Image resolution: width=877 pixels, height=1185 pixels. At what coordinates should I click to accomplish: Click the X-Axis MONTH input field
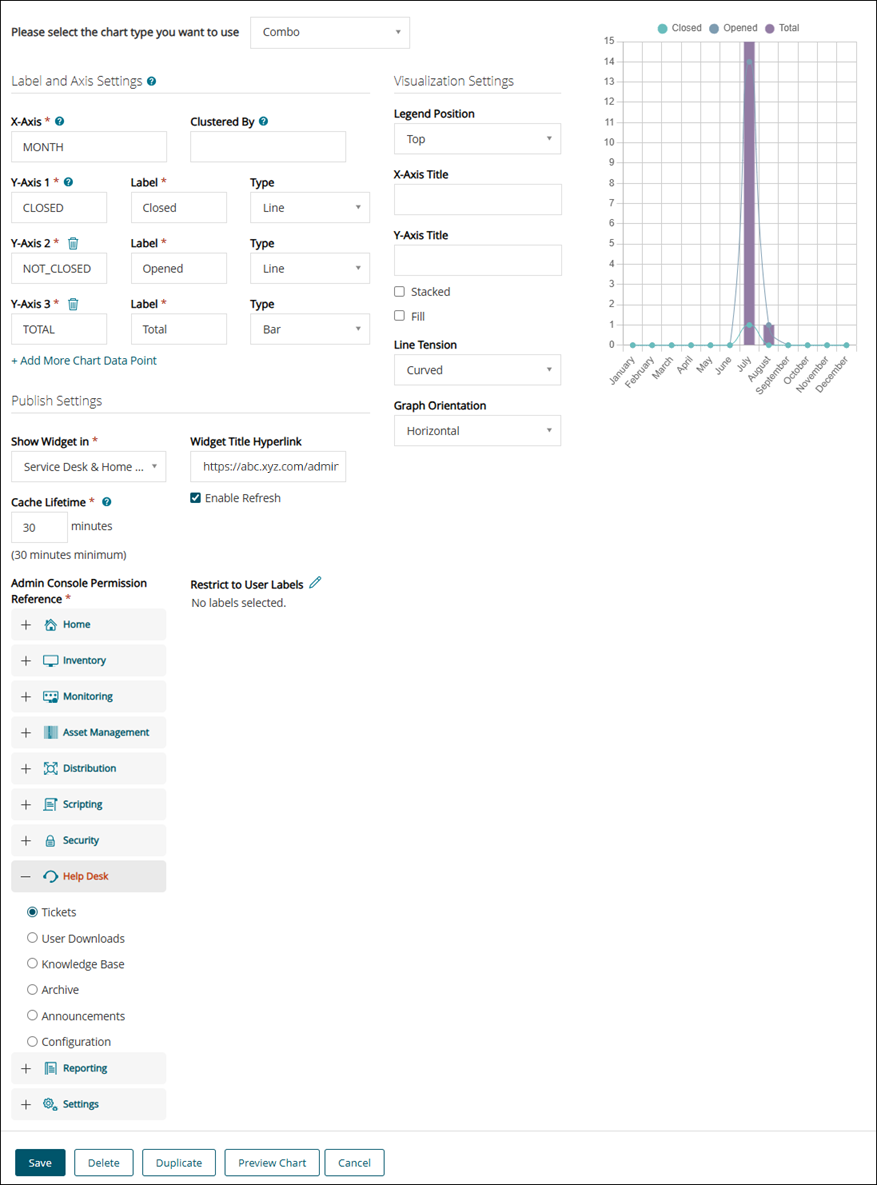coord(89,147)
